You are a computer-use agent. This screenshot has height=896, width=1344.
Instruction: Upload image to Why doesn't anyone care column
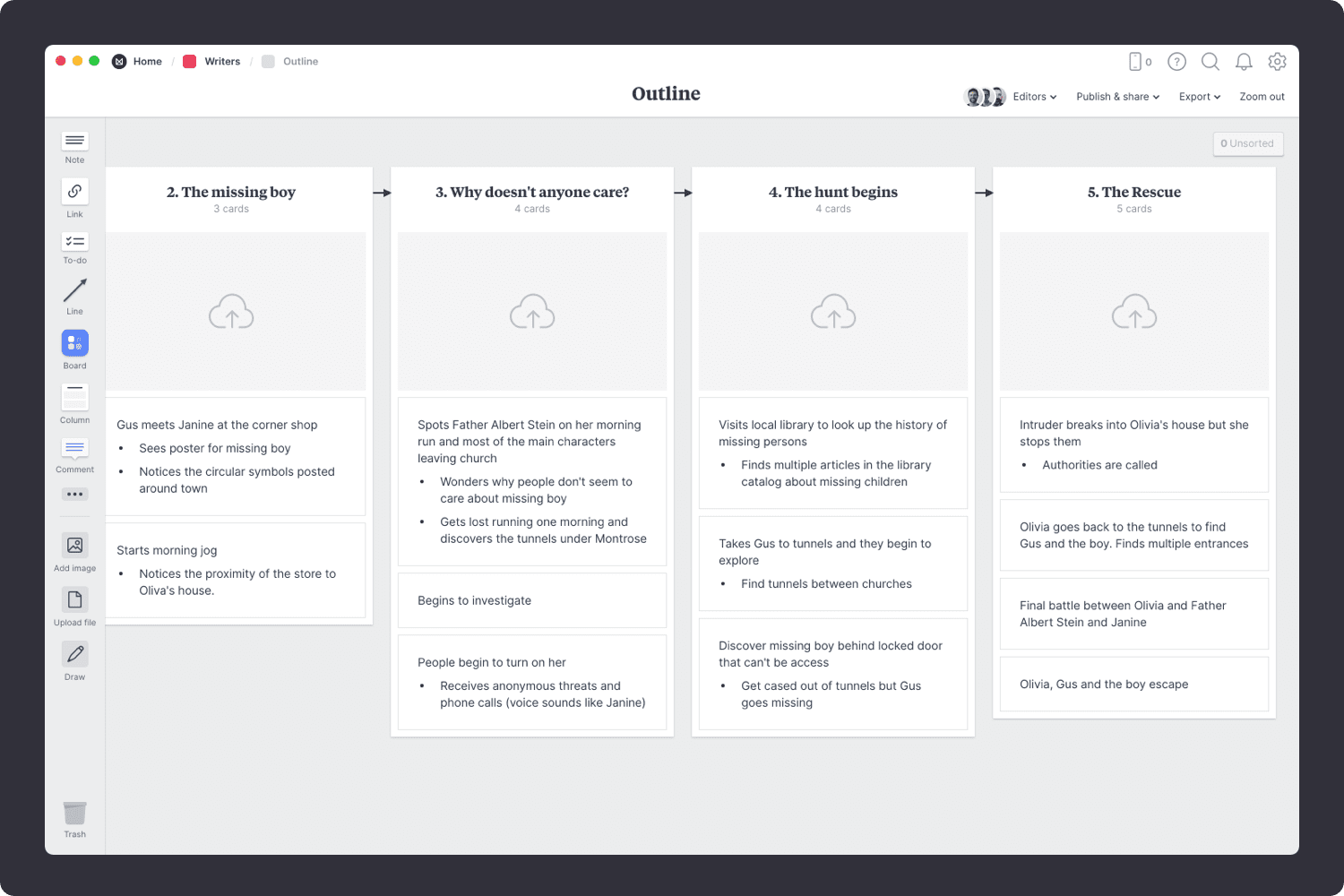click(532, 311)
